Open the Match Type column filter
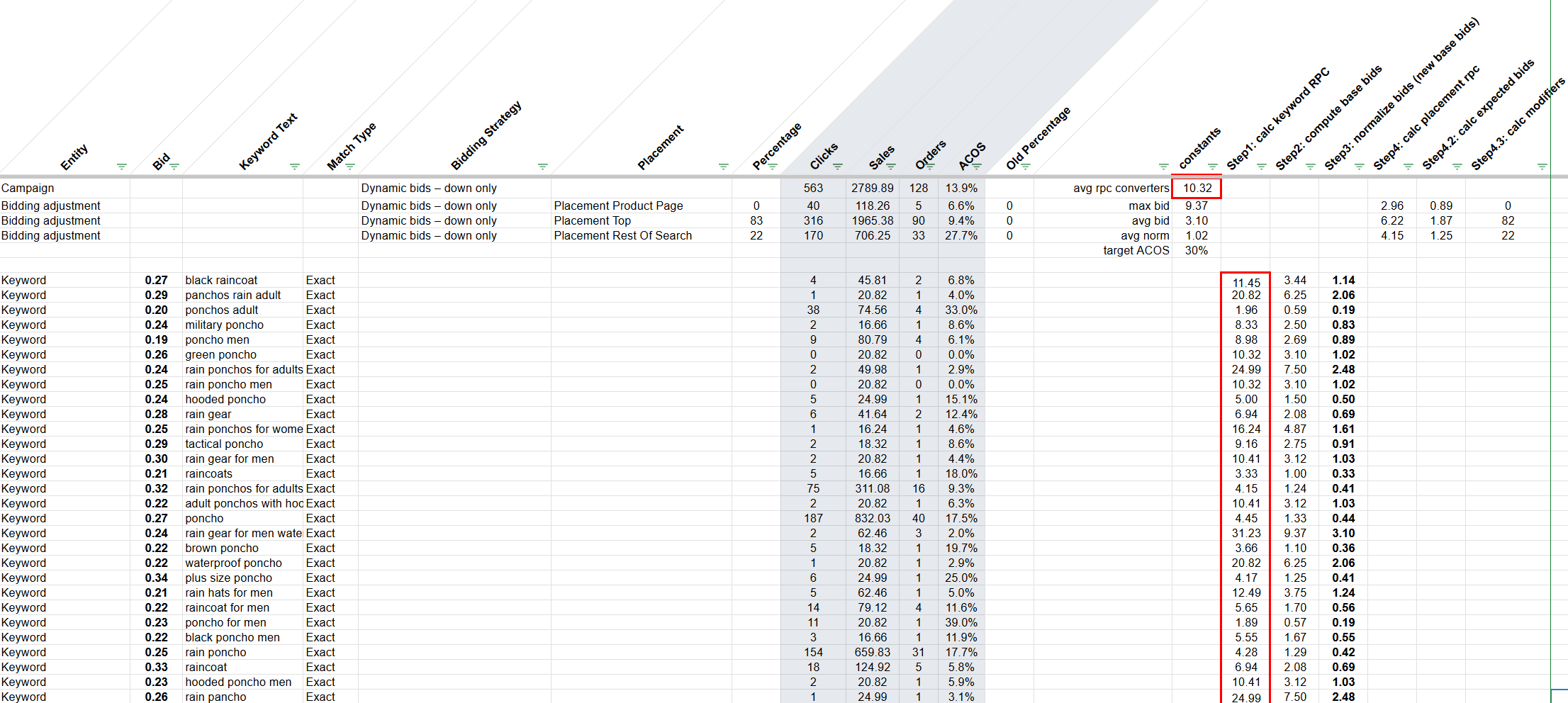This screenshot has height=703, width=1568. click(350, 167)
